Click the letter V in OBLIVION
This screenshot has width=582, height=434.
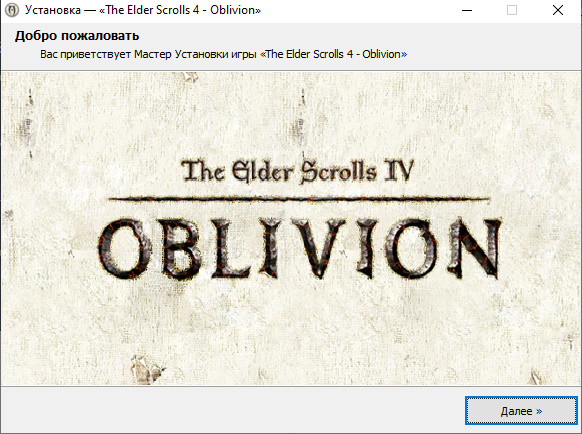318,248
